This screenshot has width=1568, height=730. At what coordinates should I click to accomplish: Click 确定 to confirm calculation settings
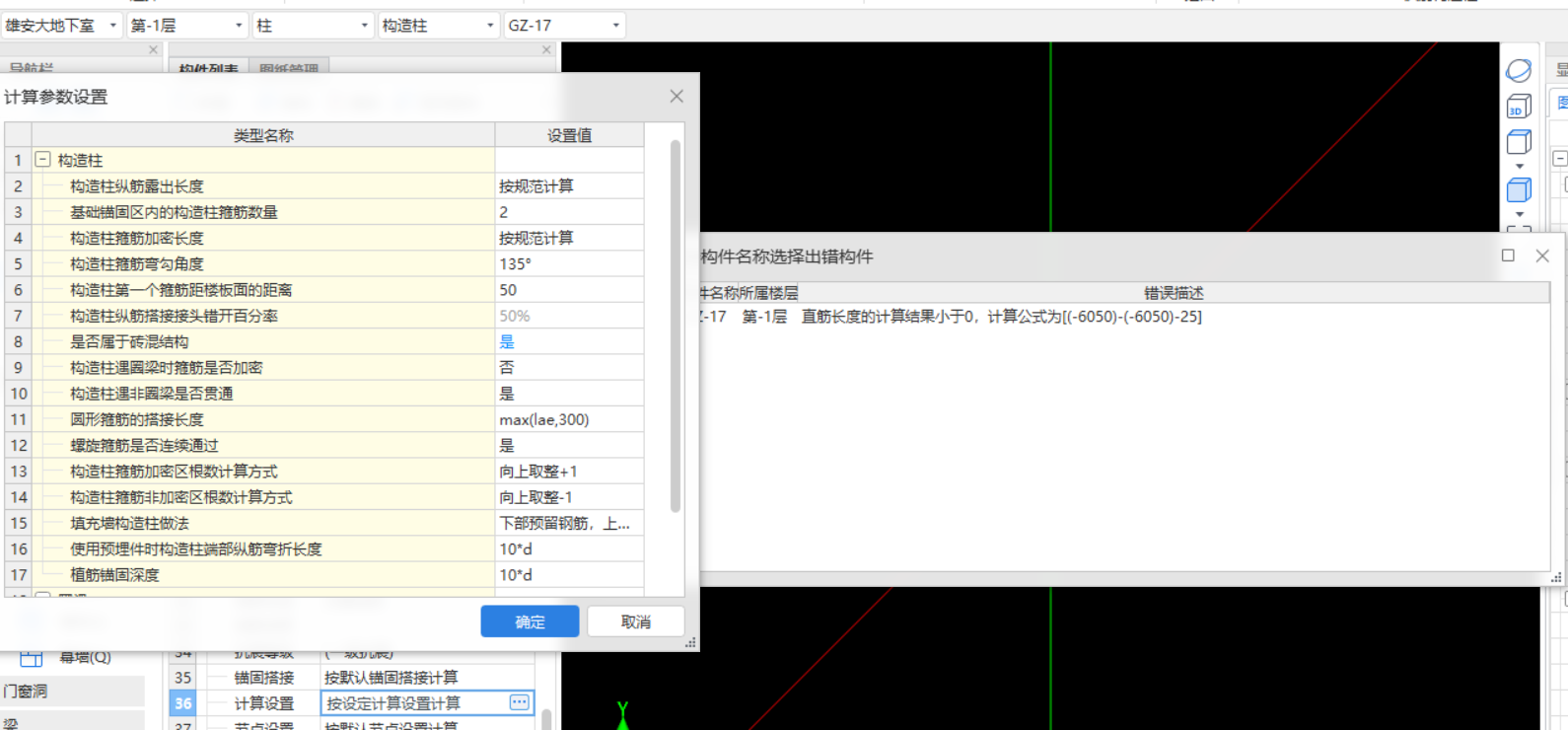530,621
